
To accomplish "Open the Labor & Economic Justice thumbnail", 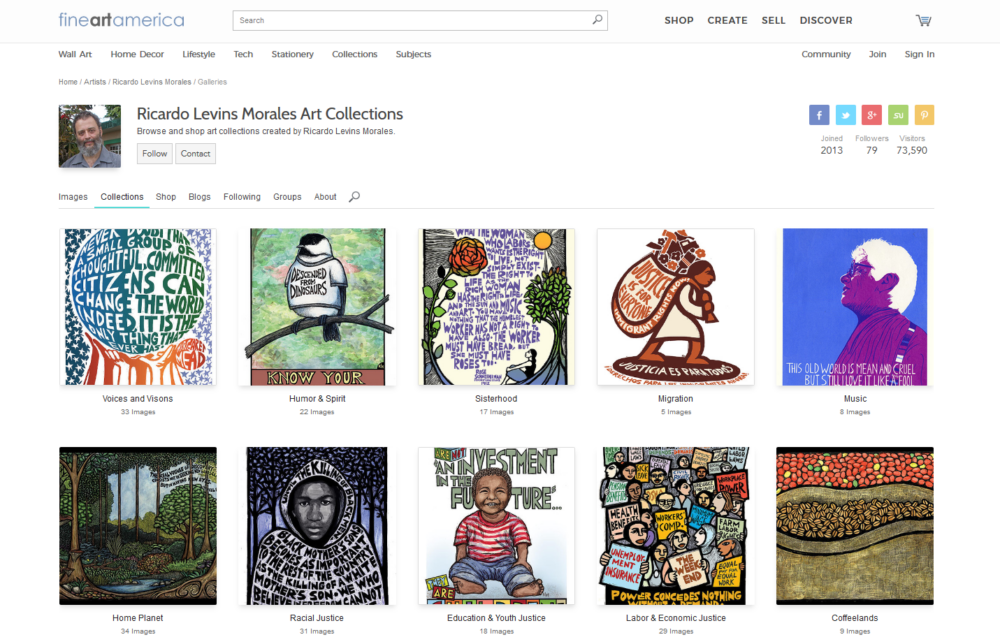I will [675, 526].
